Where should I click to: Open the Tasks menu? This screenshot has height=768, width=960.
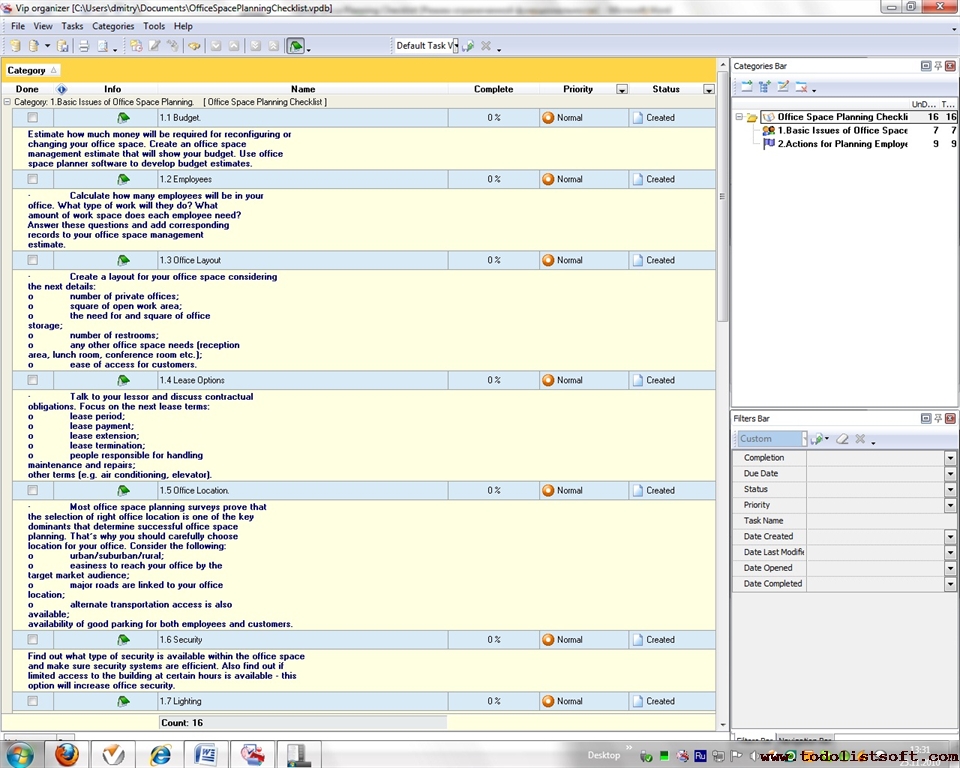point(72,26)
